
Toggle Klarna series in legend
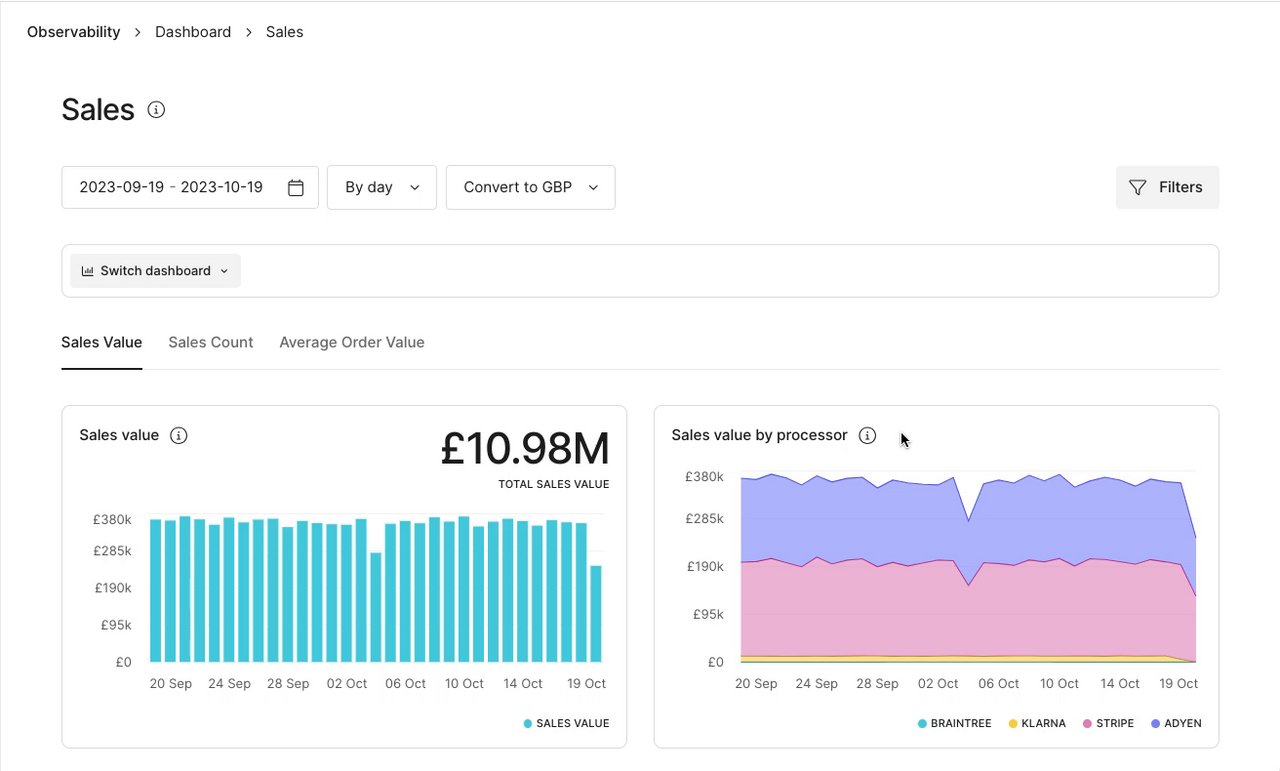[1013, 723]
